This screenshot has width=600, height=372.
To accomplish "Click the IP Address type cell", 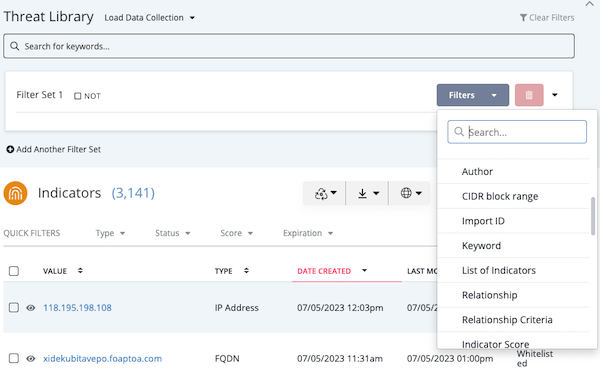I will (x=236, y=308).
